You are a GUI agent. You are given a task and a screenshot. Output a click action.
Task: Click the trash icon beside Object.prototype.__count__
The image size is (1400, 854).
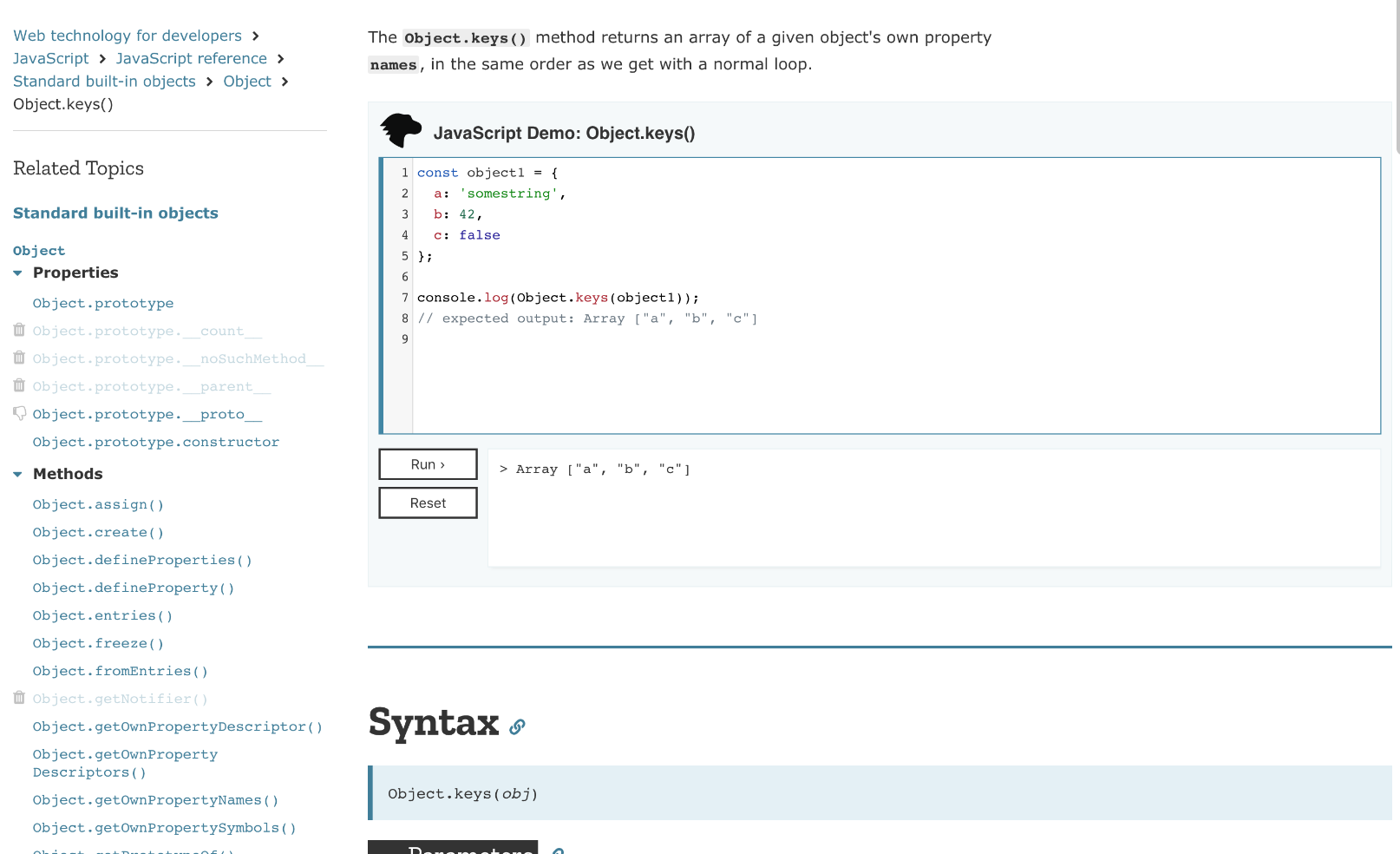click(x=19, y=330)
